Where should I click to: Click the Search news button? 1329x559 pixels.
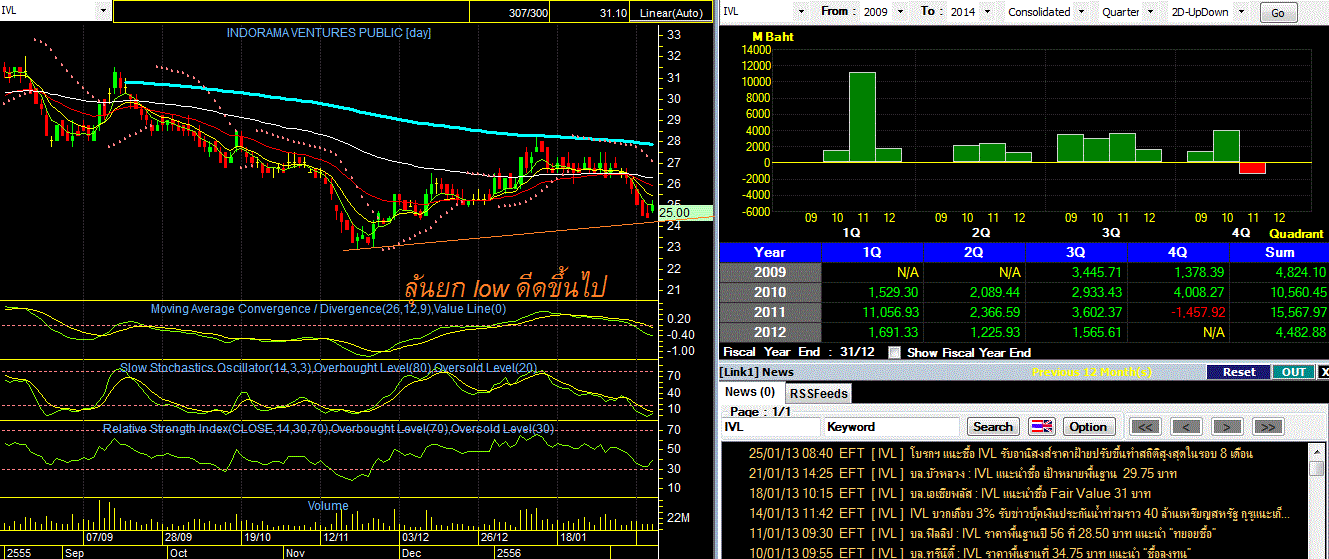(993, 427)
